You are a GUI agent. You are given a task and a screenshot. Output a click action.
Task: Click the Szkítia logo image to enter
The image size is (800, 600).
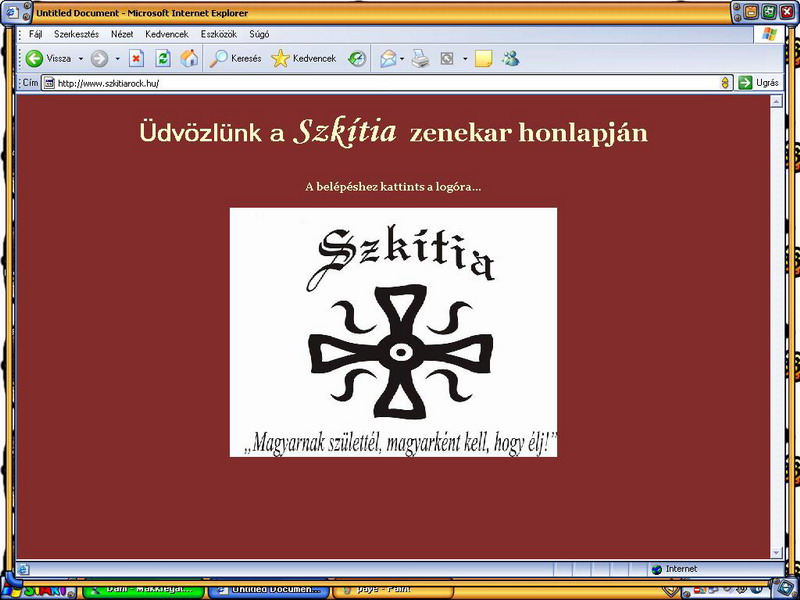[x=393, y=332]
